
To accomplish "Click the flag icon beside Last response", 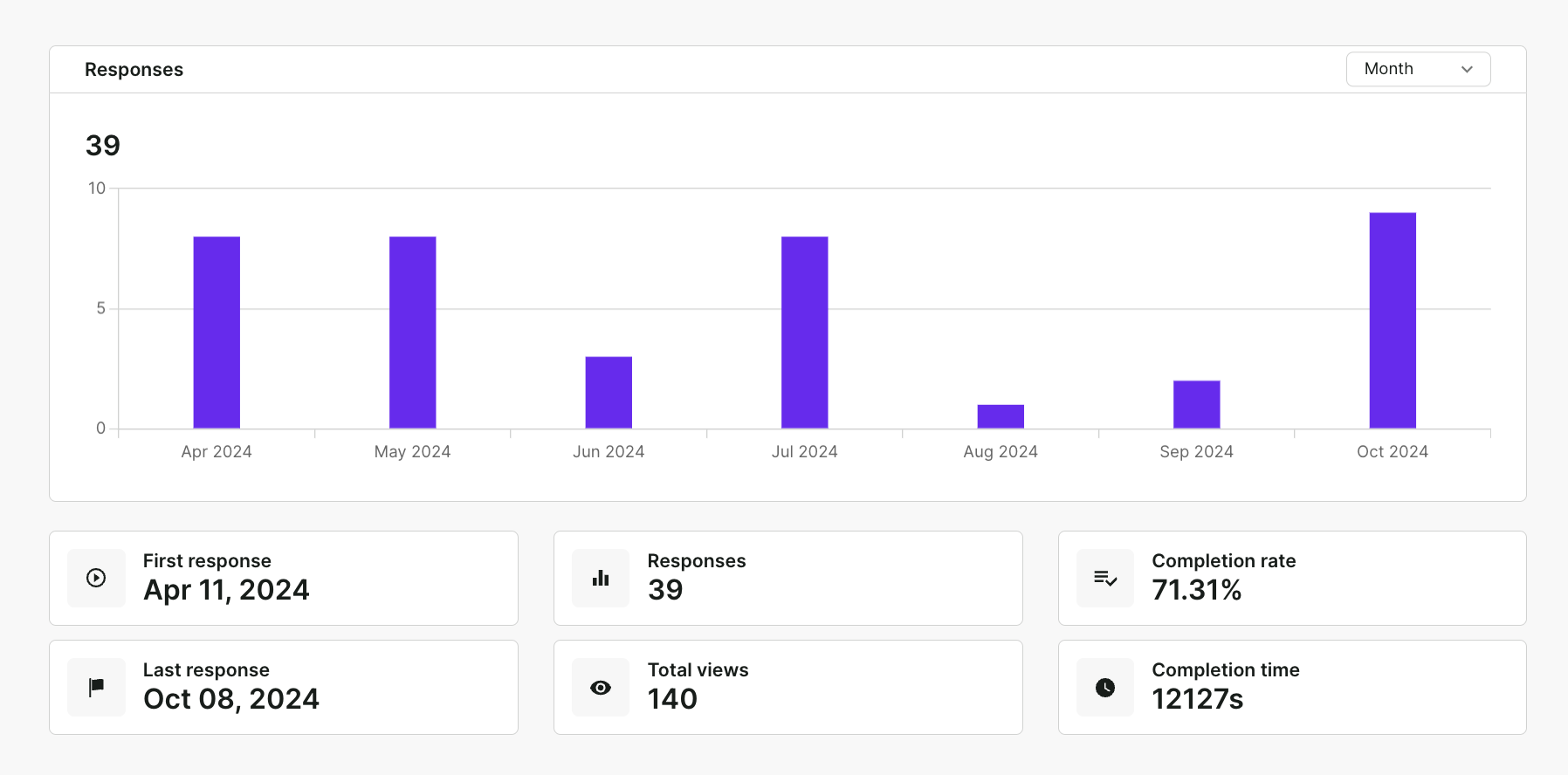I will tap(96, 687).
